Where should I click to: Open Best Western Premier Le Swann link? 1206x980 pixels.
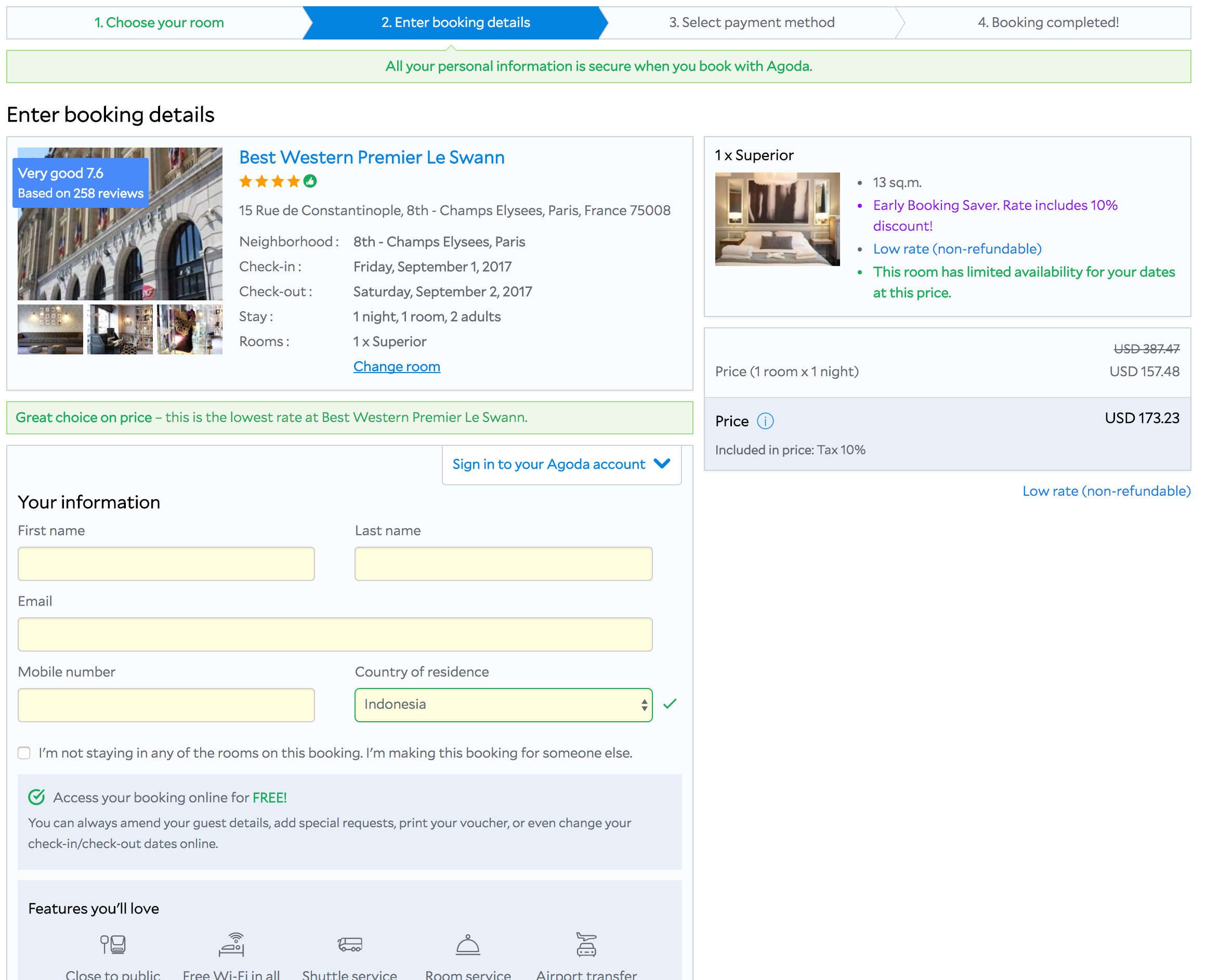click(x=372, y=157)
